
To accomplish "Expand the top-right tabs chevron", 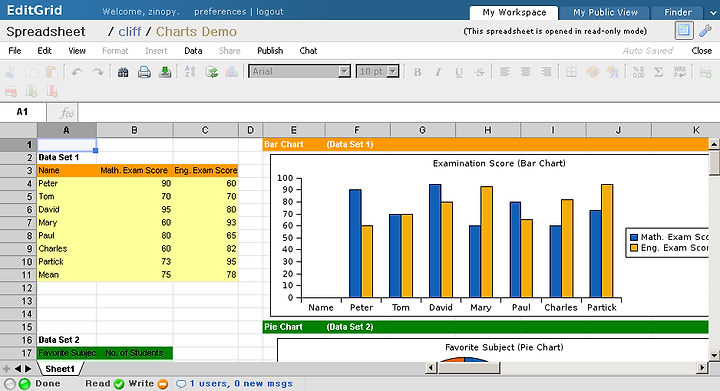I will pos(713,13).
